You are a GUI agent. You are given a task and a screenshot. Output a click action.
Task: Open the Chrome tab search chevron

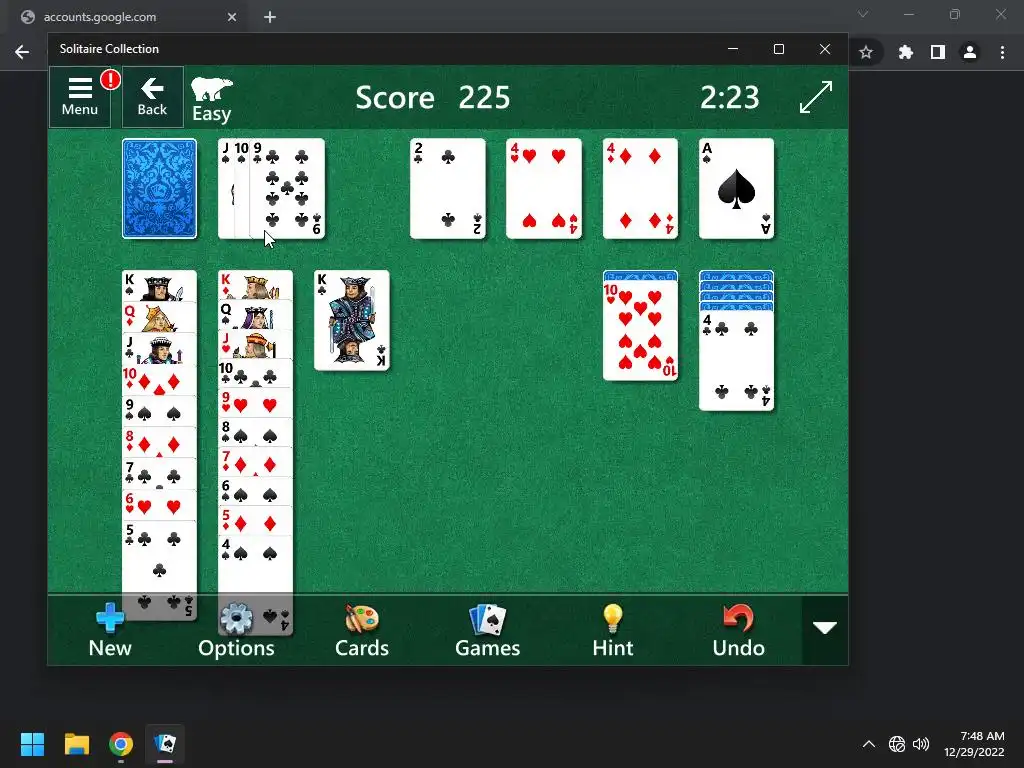point(863,14)
